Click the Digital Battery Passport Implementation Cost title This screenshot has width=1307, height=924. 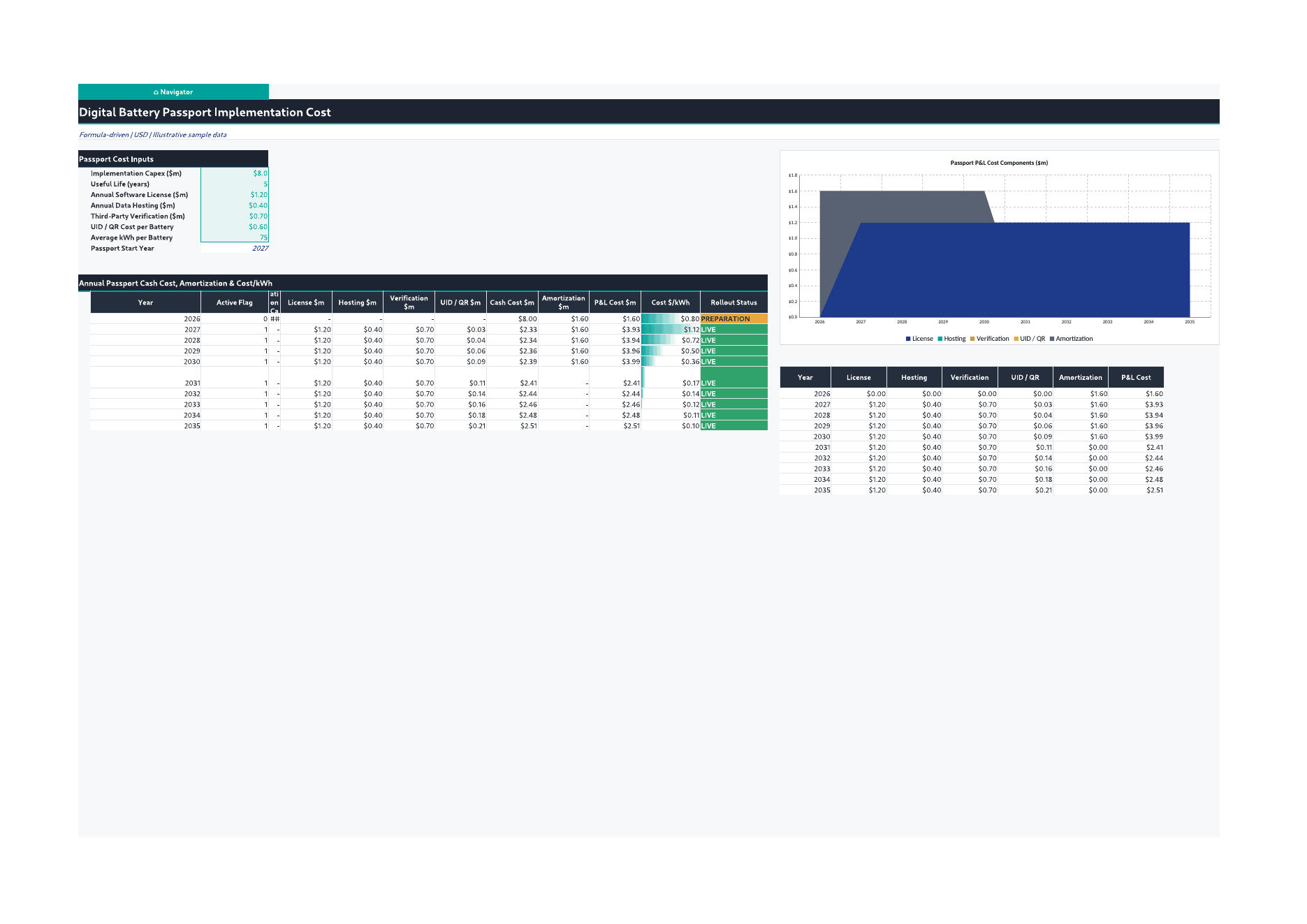[x=205, y=112]
